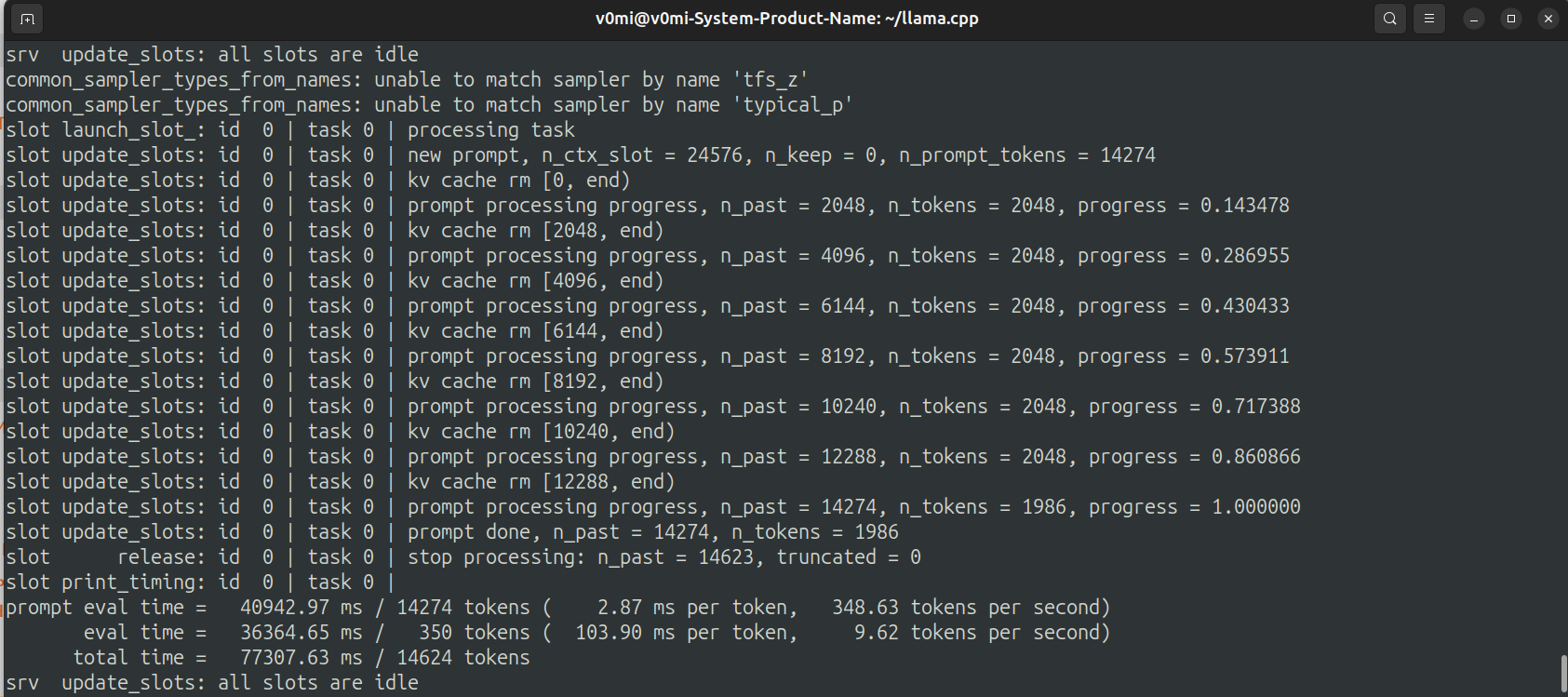This screenshot has width=1568, height=697.
Task: Click the 'prompt done' log line
Action: (x=651, y=532)
